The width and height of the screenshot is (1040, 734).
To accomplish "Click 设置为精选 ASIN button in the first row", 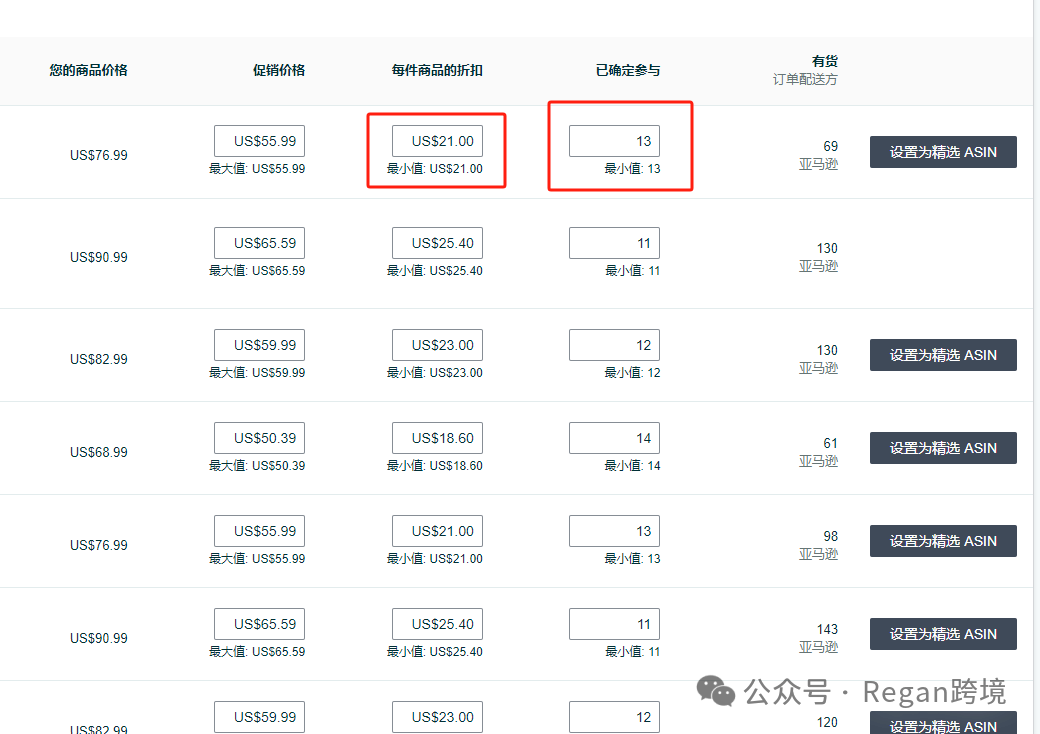I will click(942, 151).
